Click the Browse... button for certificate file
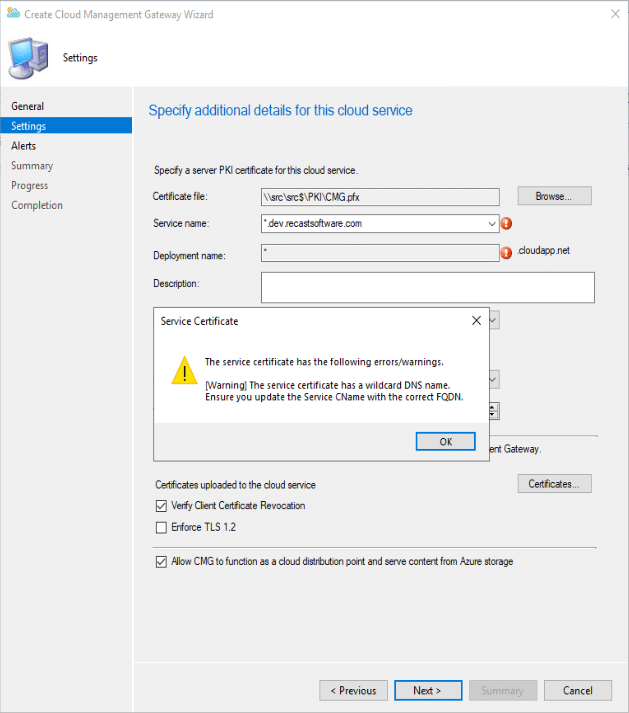Screen dimensions: 629x713 pos(554,196)
